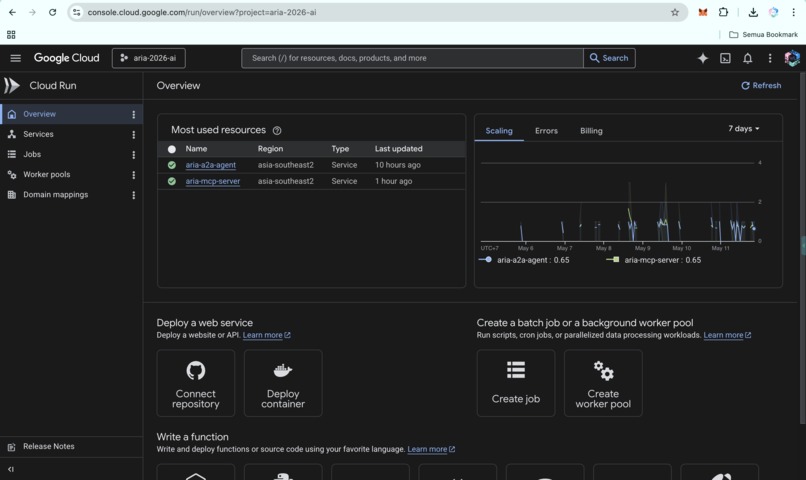Click the Deploy container card

pos(283,383)
